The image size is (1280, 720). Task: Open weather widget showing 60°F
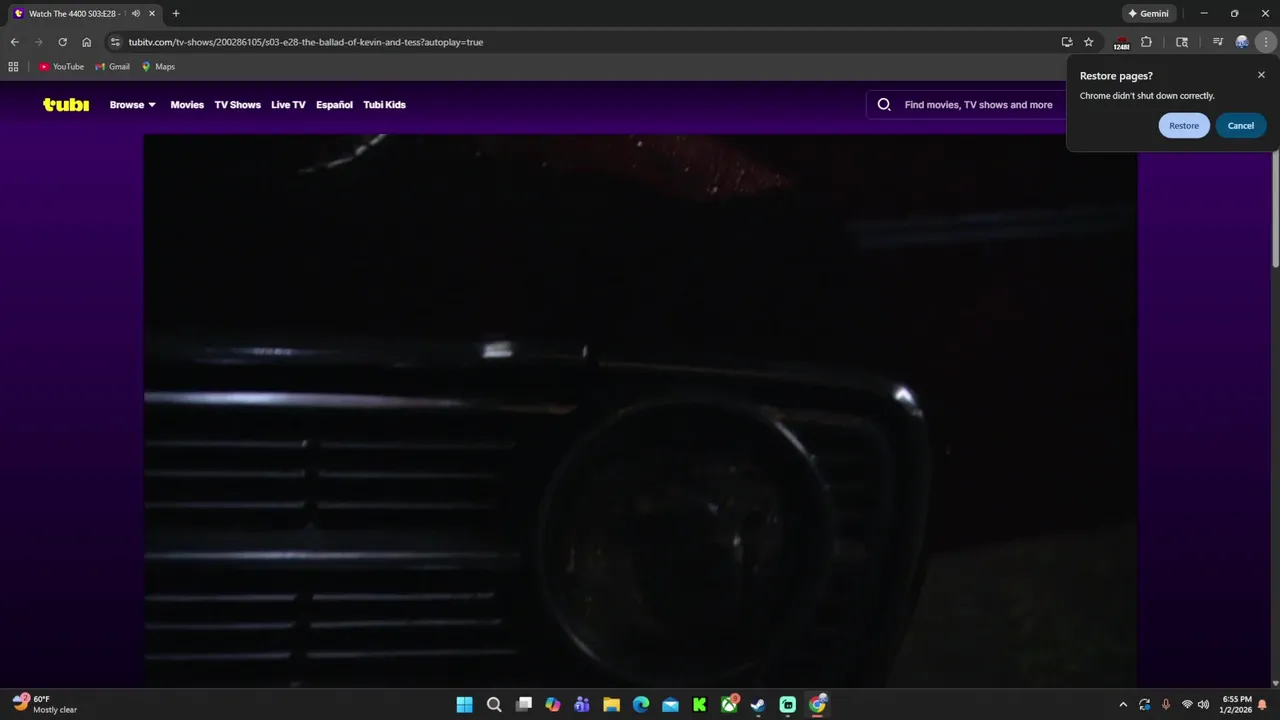click(x=45, y=705)
